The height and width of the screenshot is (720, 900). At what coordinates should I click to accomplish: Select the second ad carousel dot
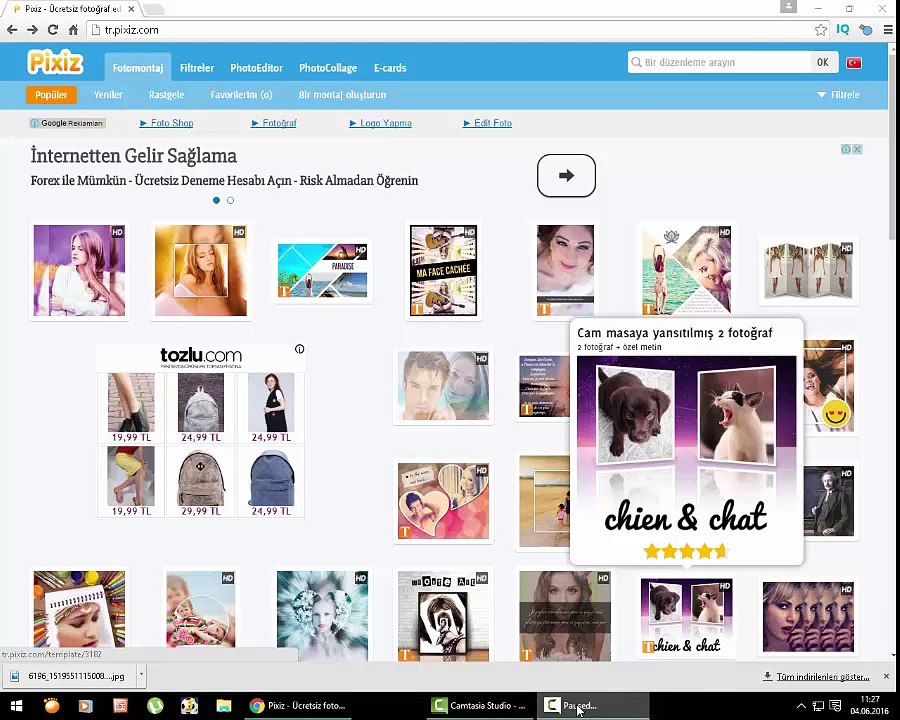click(230, 200)
